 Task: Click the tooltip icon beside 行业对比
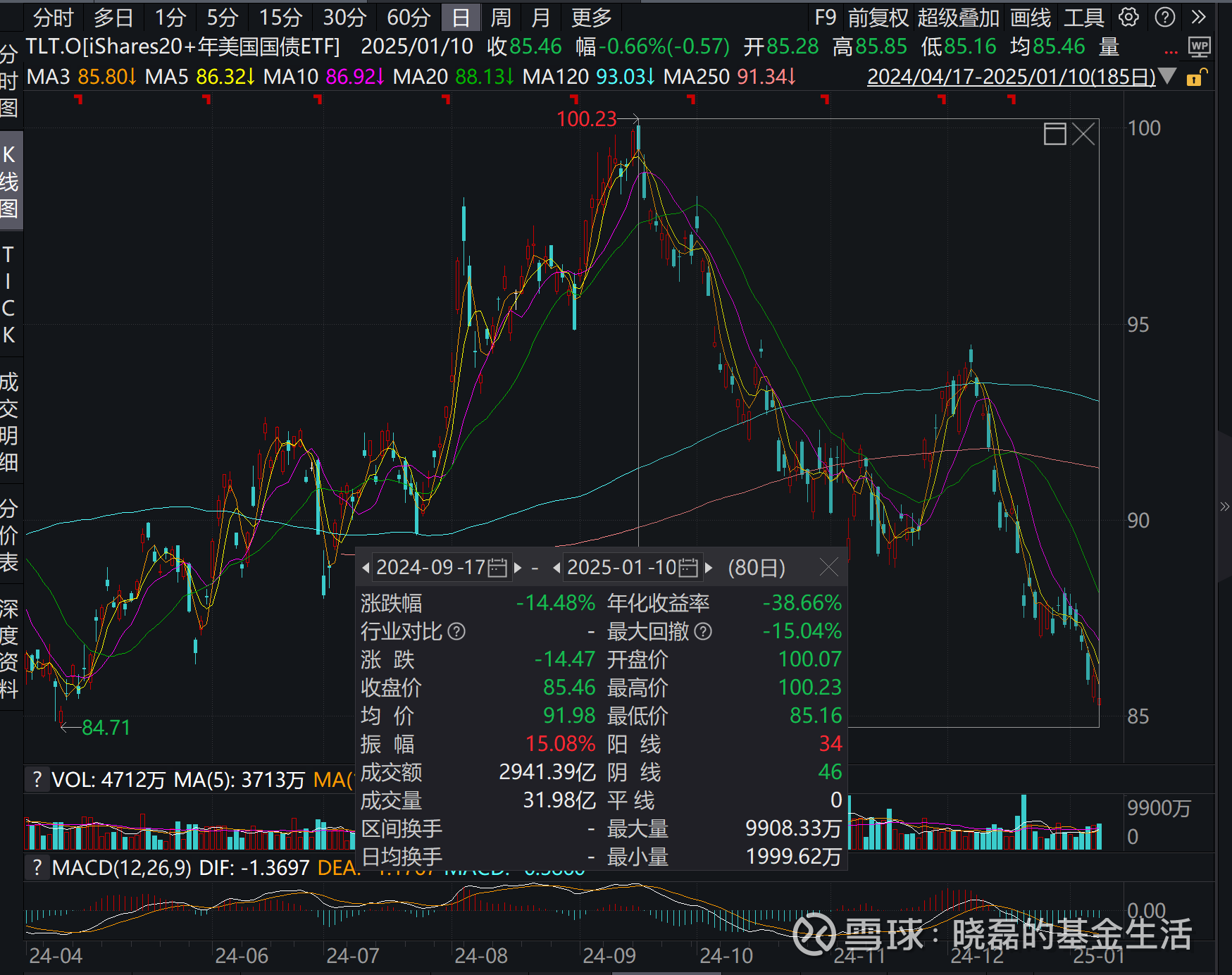point(457,632)
